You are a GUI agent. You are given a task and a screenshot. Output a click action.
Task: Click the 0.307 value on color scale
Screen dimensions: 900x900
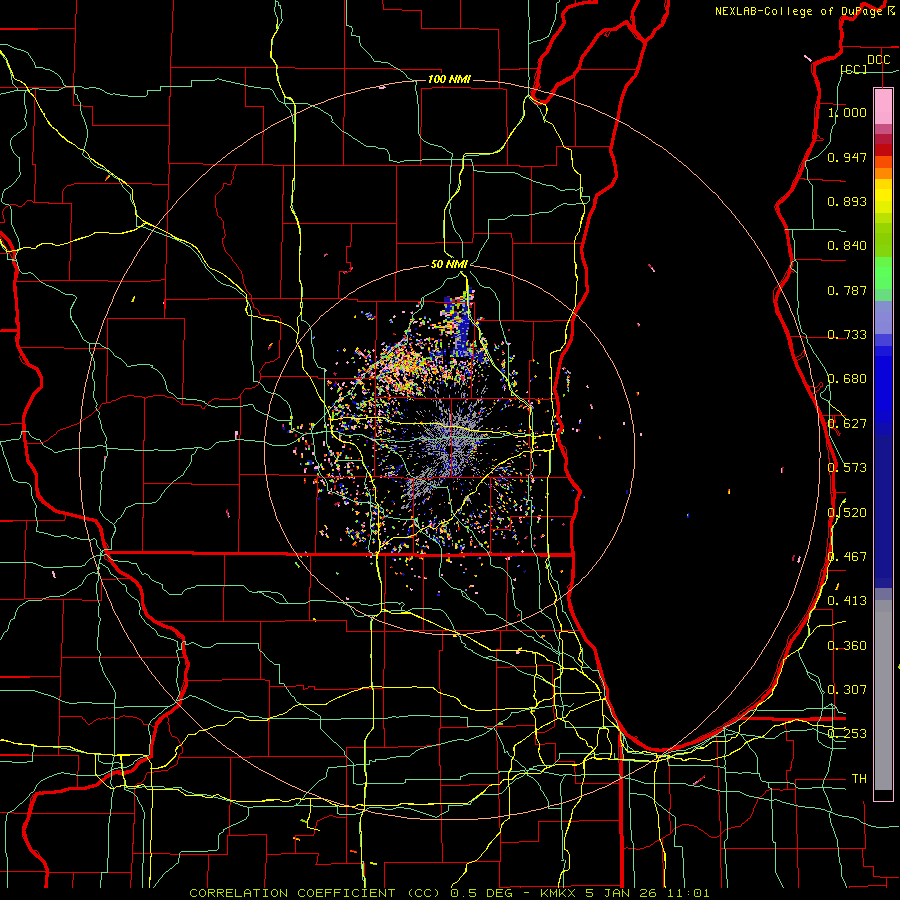tap(847, 690)
